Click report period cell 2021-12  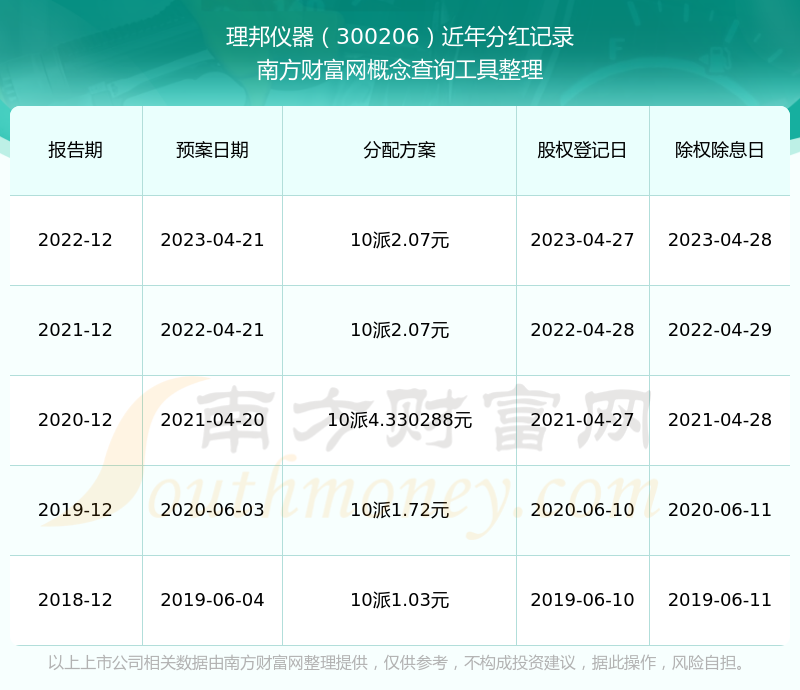point(76,330)
